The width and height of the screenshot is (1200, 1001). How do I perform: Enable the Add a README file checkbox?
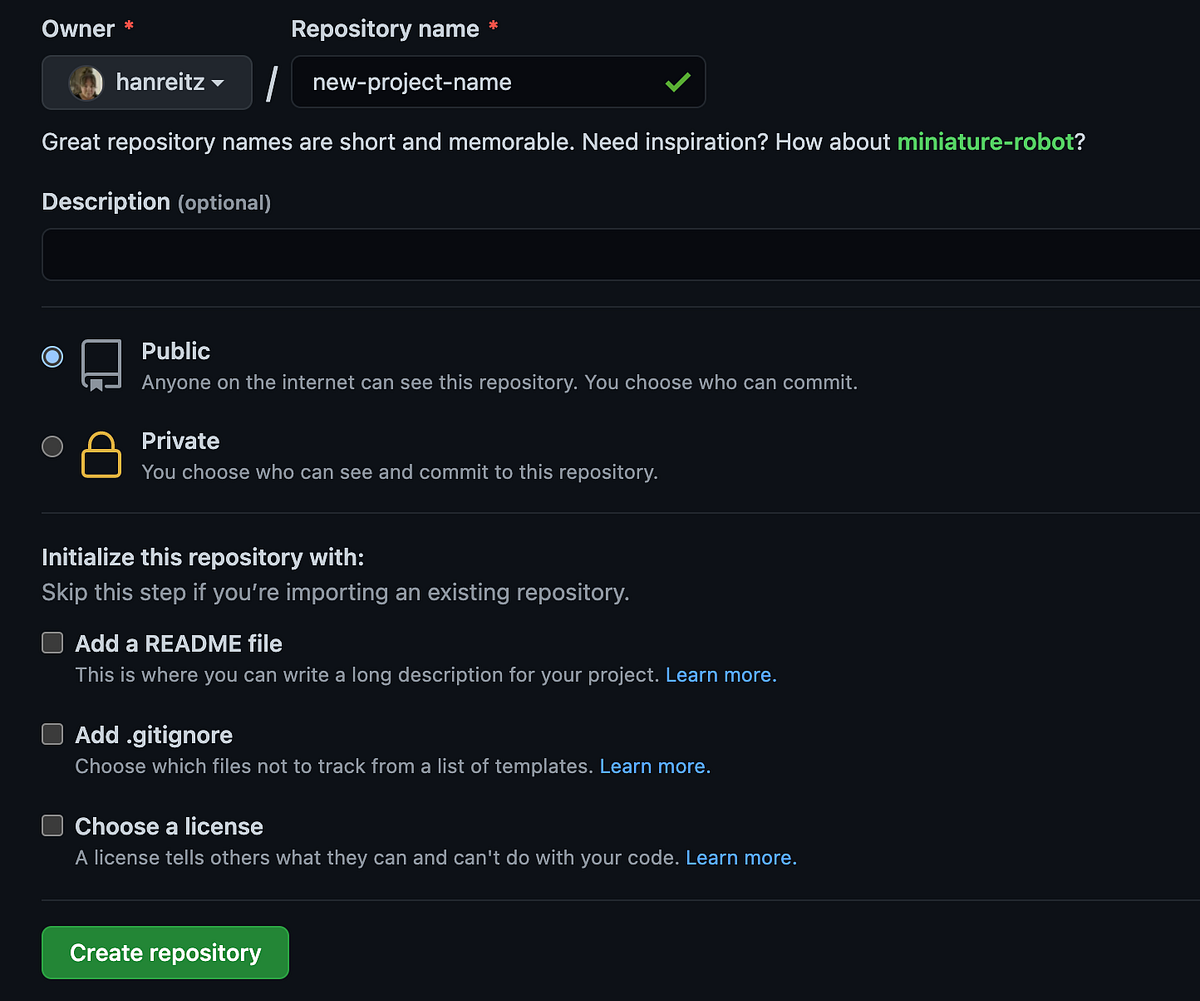52,643
